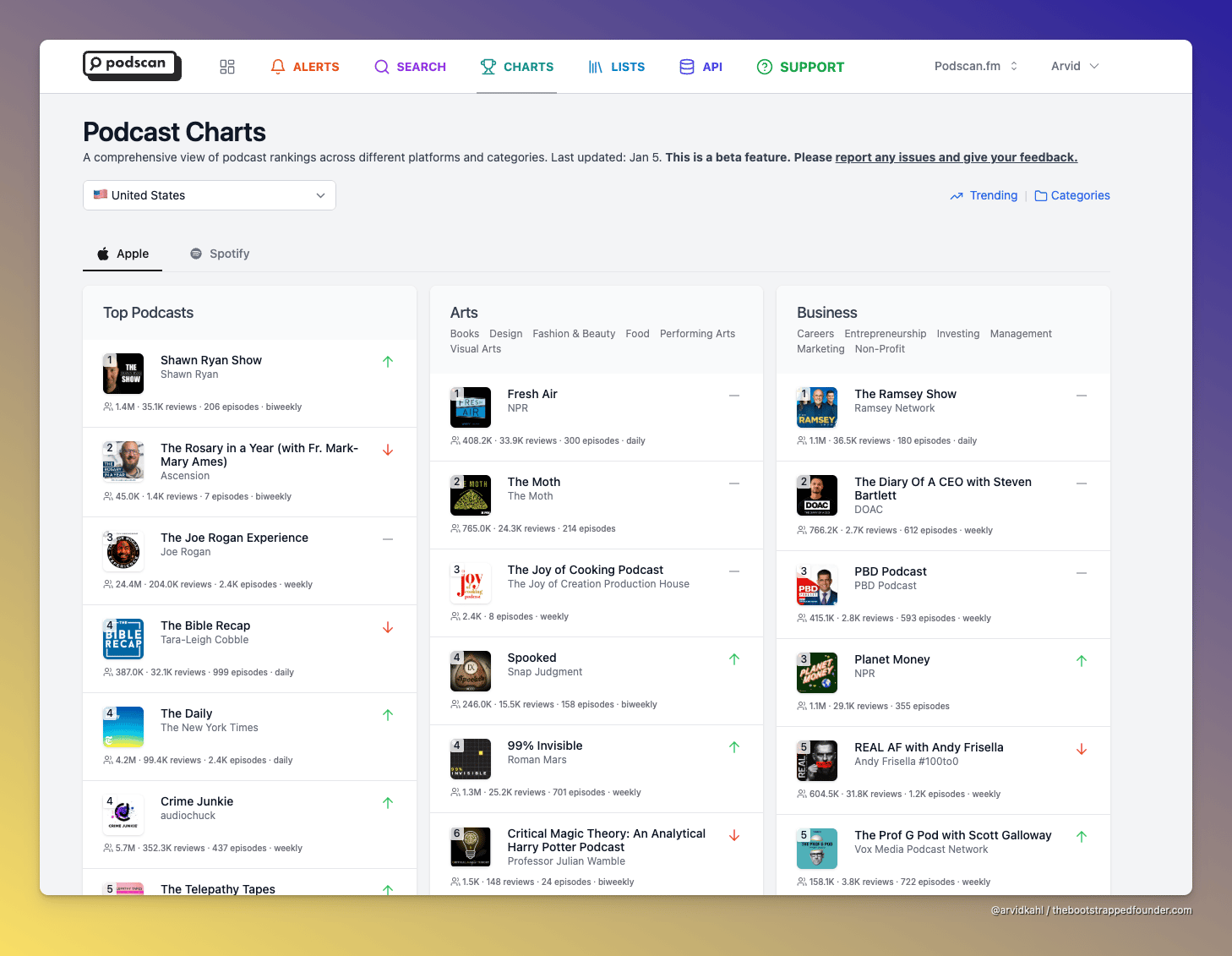Open the Trending link

tap(984, 195)
